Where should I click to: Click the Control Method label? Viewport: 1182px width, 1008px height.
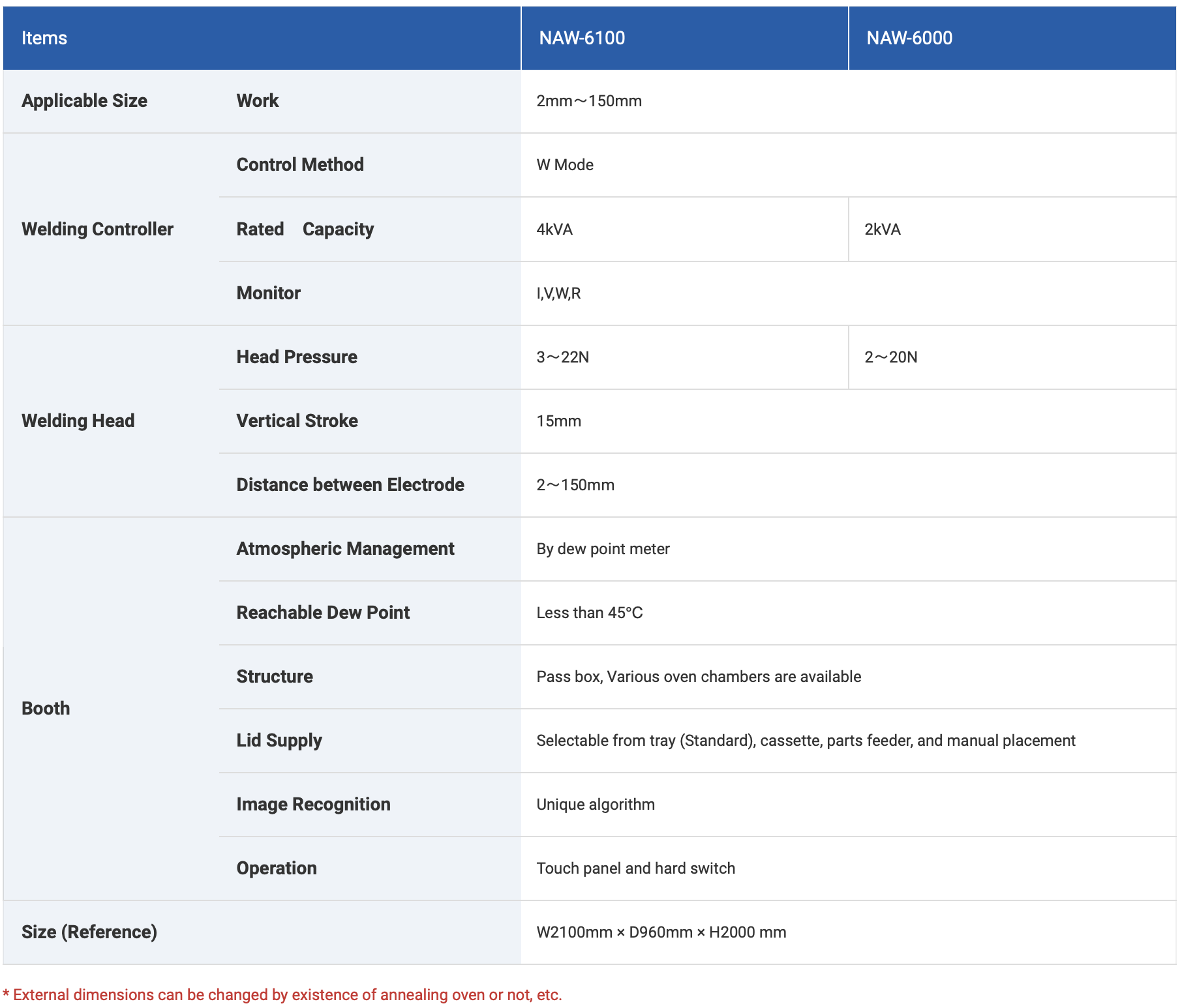pyautogui.click(x=300, y=165)
